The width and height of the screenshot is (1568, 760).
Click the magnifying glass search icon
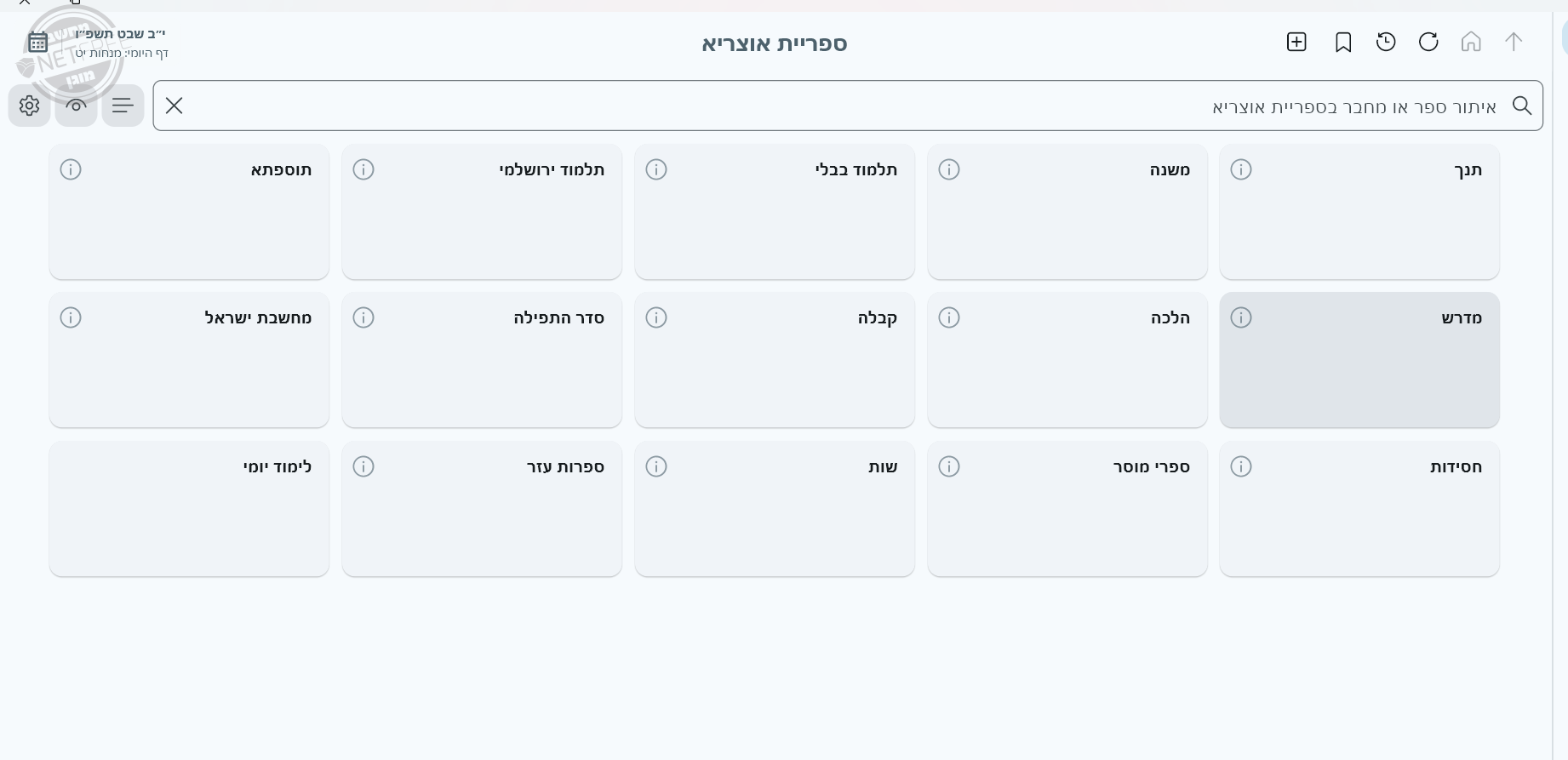(x=1522, y=106)
